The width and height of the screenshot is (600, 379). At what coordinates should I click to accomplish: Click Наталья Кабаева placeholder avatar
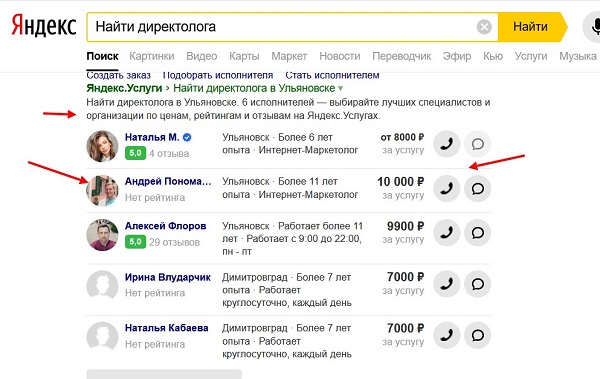pyautogui.click(x=102, y=337)
